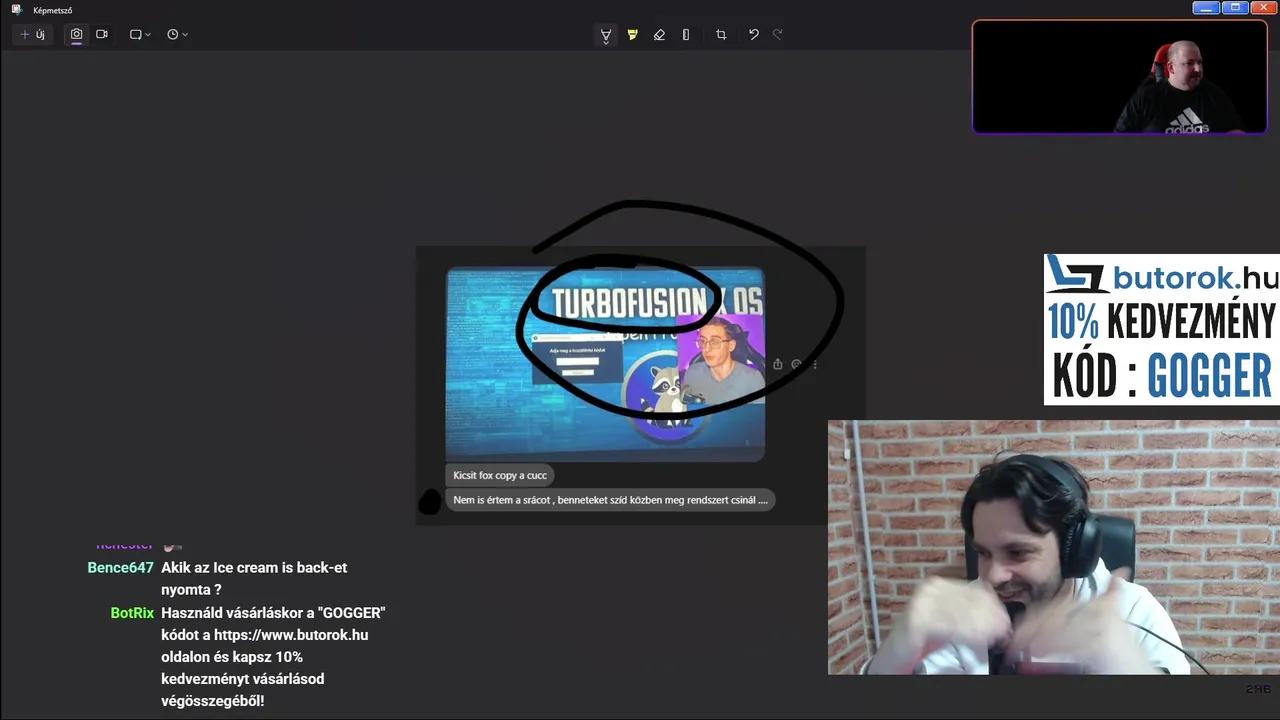Undo the last pen stroke

754,34
